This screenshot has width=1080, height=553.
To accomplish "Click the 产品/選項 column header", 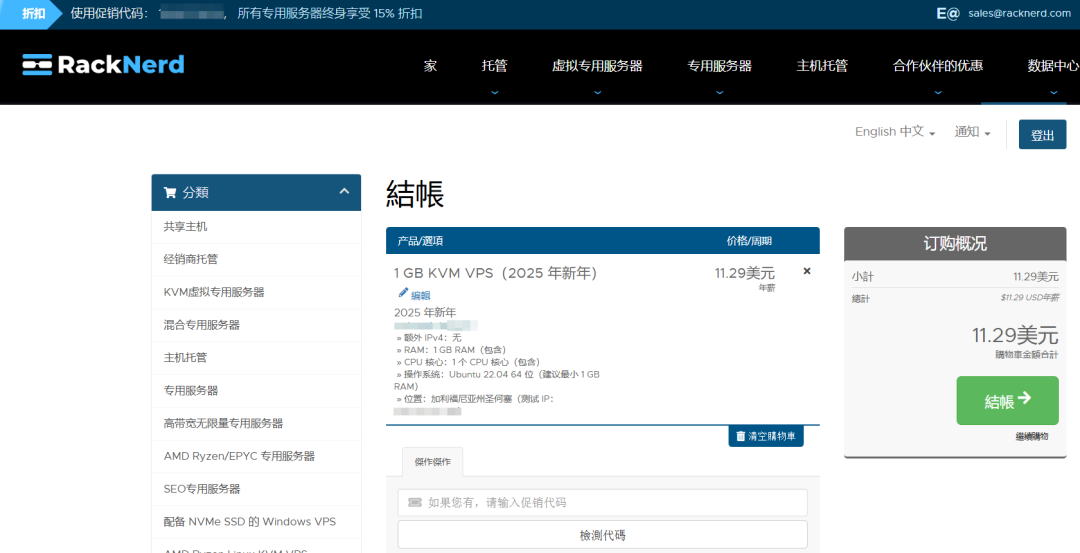I will [x=420, y=241].
